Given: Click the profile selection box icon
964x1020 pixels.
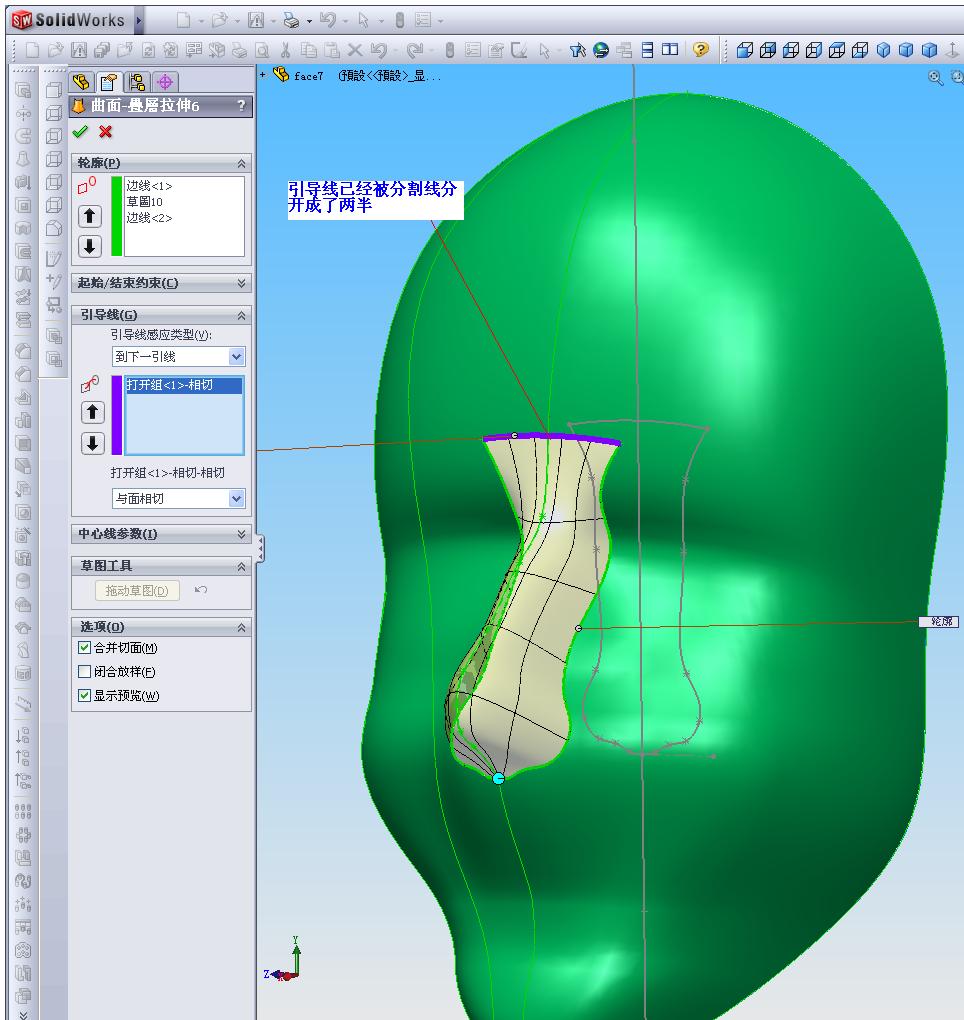Looking at the screenshot, I should (87, 186).
